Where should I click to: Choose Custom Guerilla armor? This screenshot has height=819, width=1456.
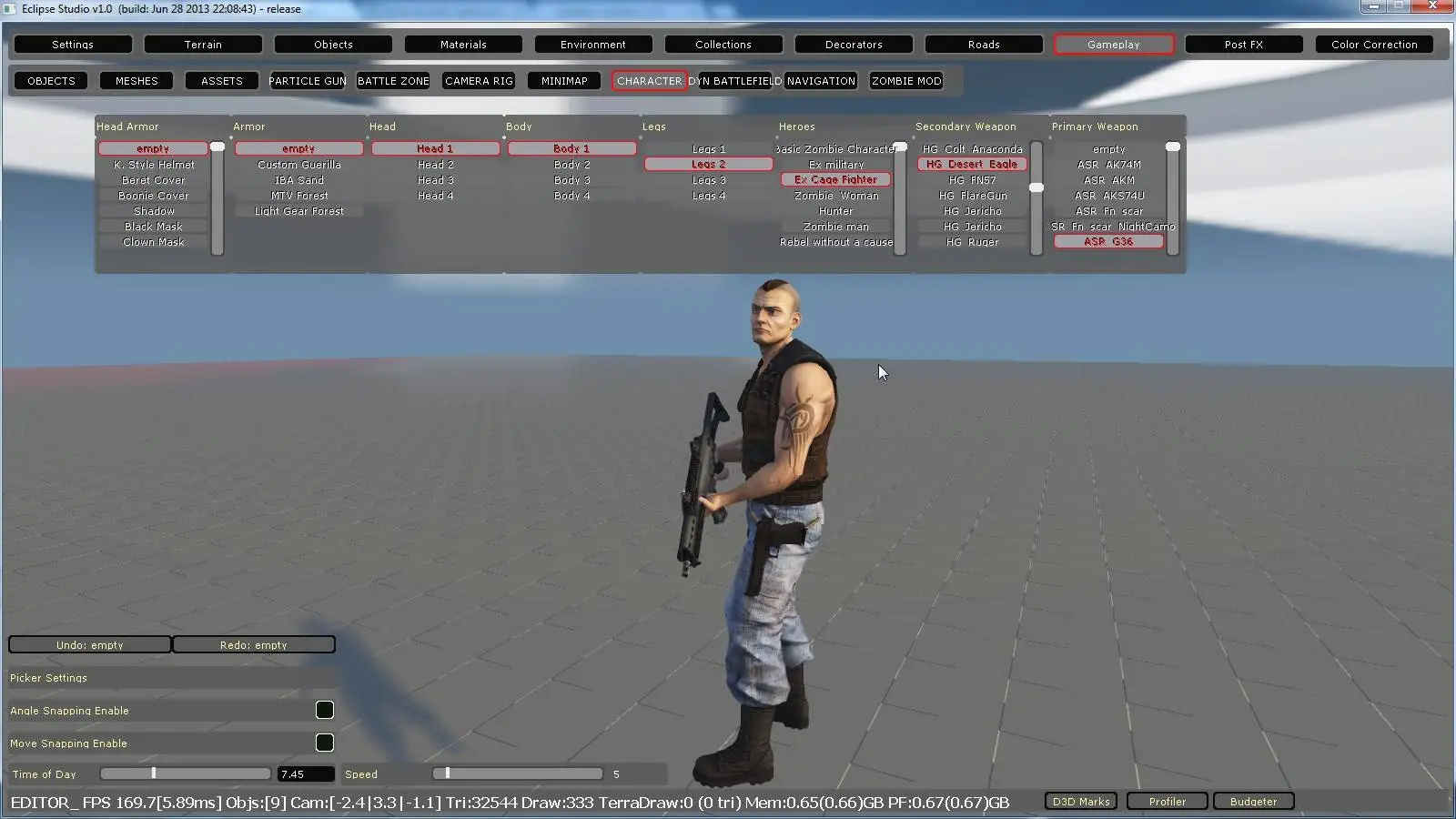pyautogui.click(x=299, y=165)
